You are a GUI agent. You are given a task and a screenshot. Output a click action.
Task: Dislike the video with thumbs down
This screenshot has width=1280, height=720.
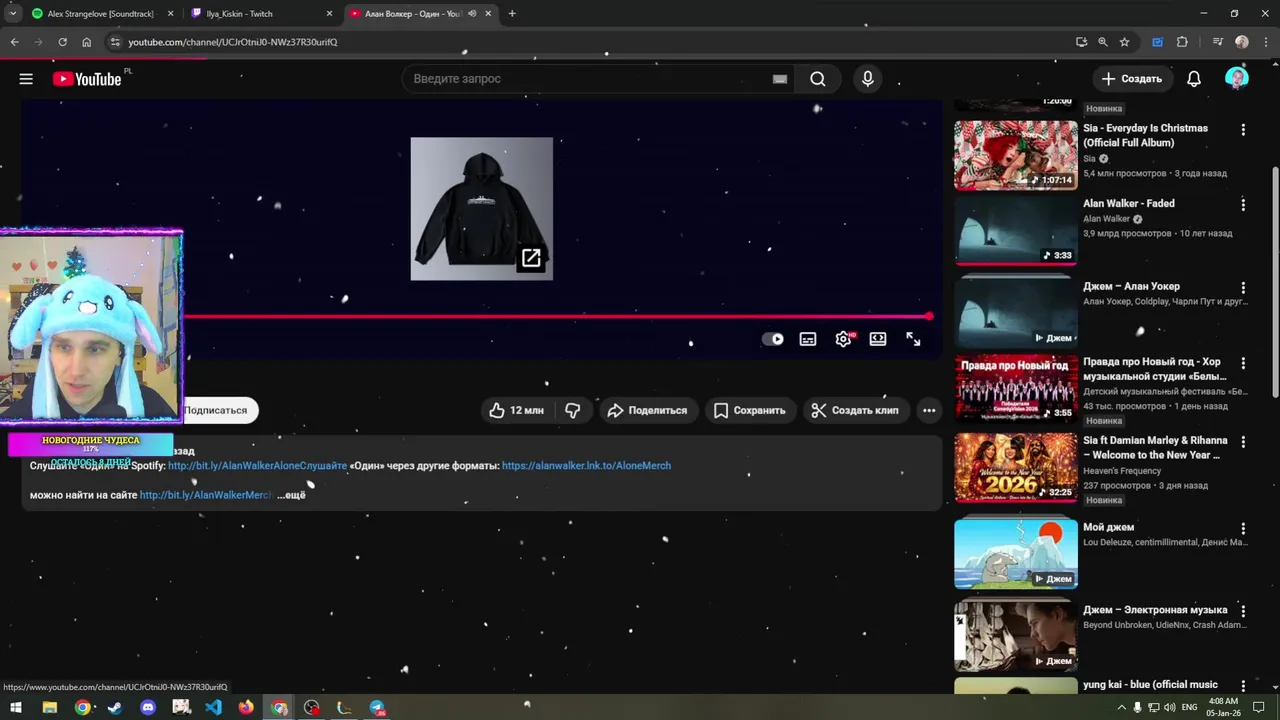coord(573,410)
